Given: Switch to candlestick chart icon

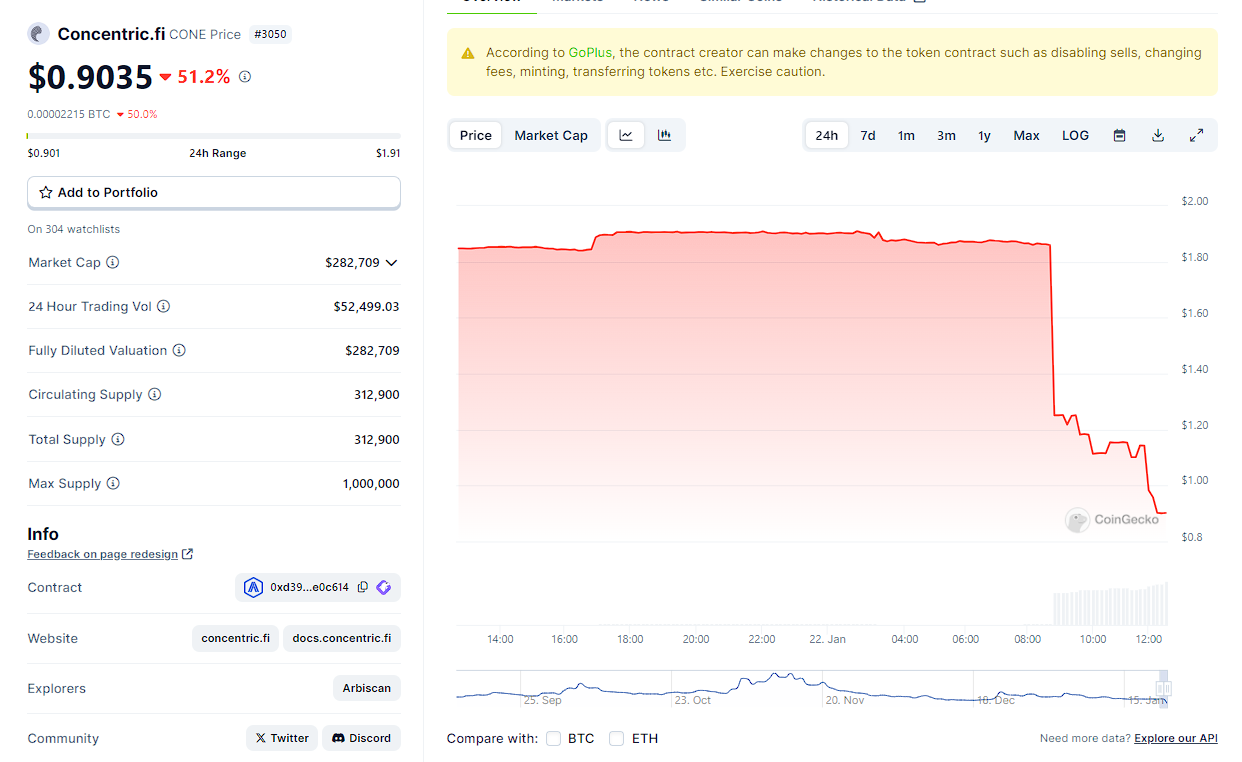Looking at the screenshot, I should pos(664,136).
